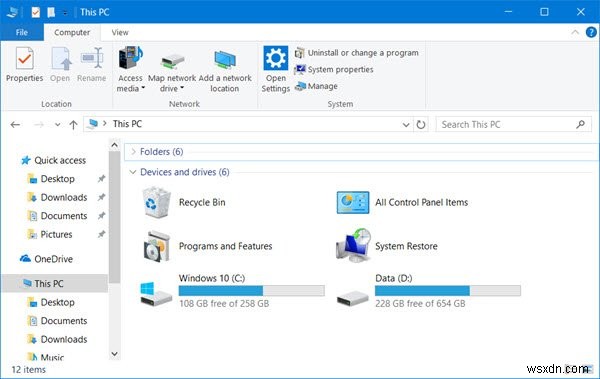Viewport: 600px width, 379px height.
Task: Select the Data (D:) drive icon
Action: tap(352, 298)
